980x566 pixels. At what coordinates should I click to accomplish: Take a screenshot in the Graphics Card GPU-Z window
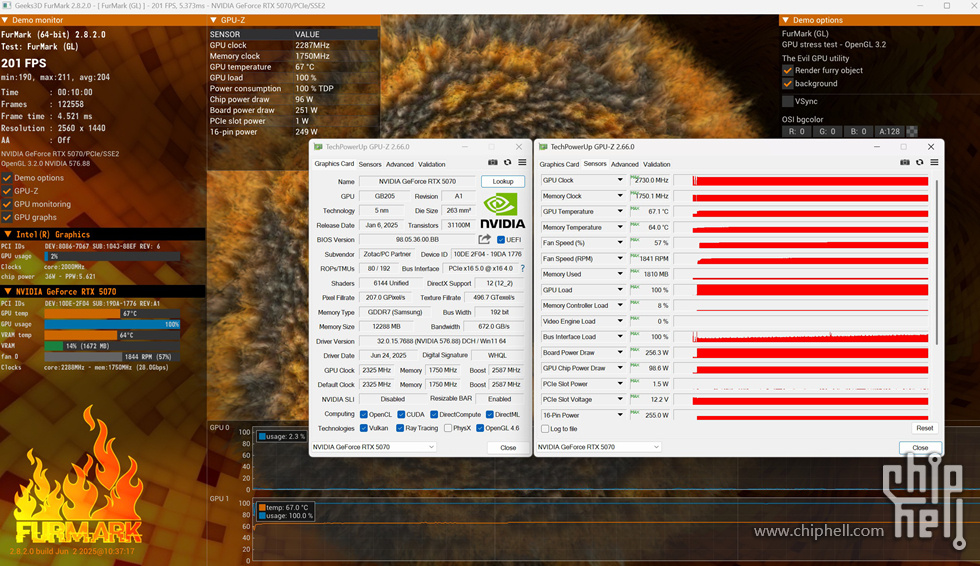(492, 162)
